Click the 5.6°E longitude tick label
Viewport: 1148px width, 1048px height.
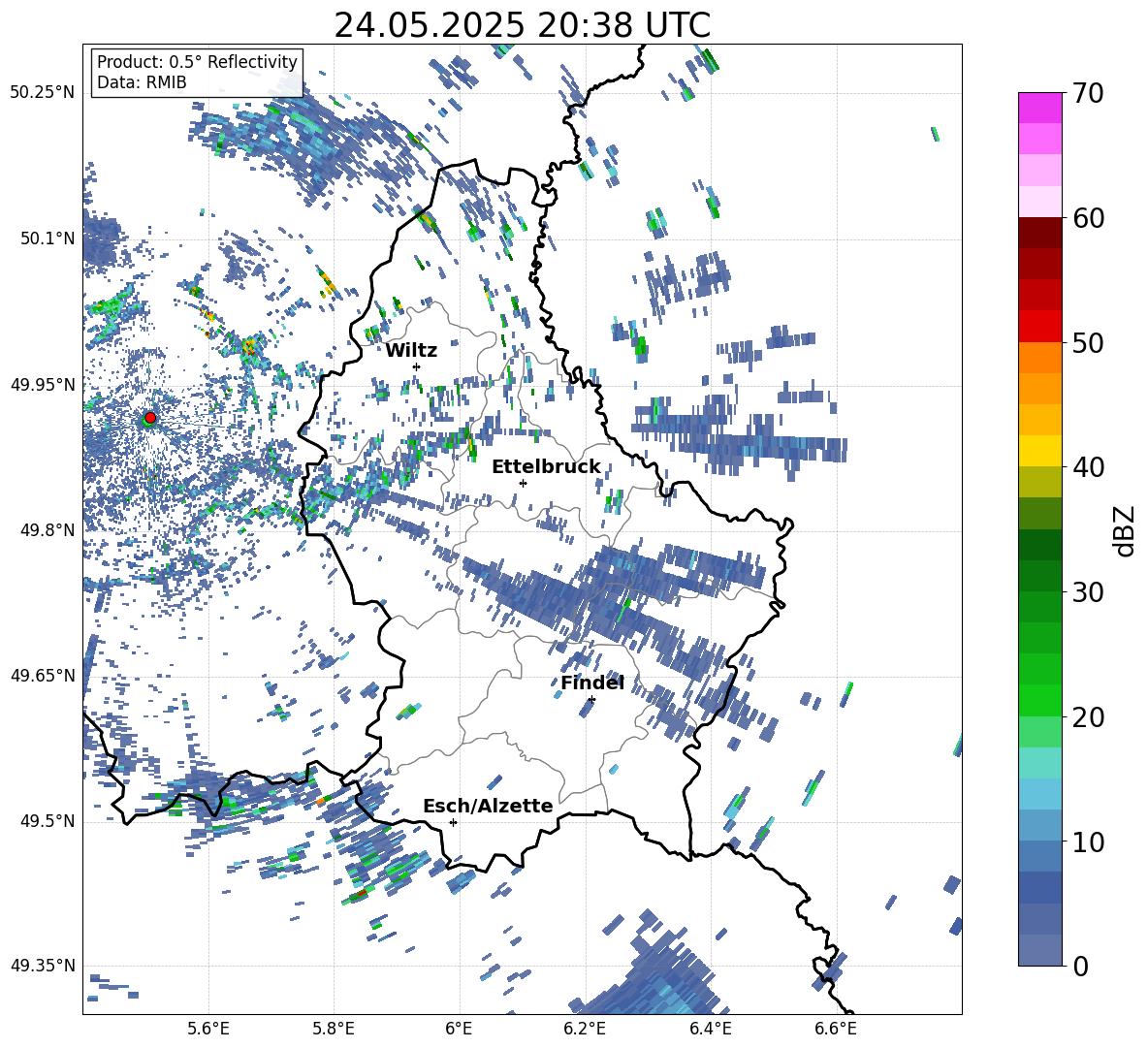[x=207, y=1029]
